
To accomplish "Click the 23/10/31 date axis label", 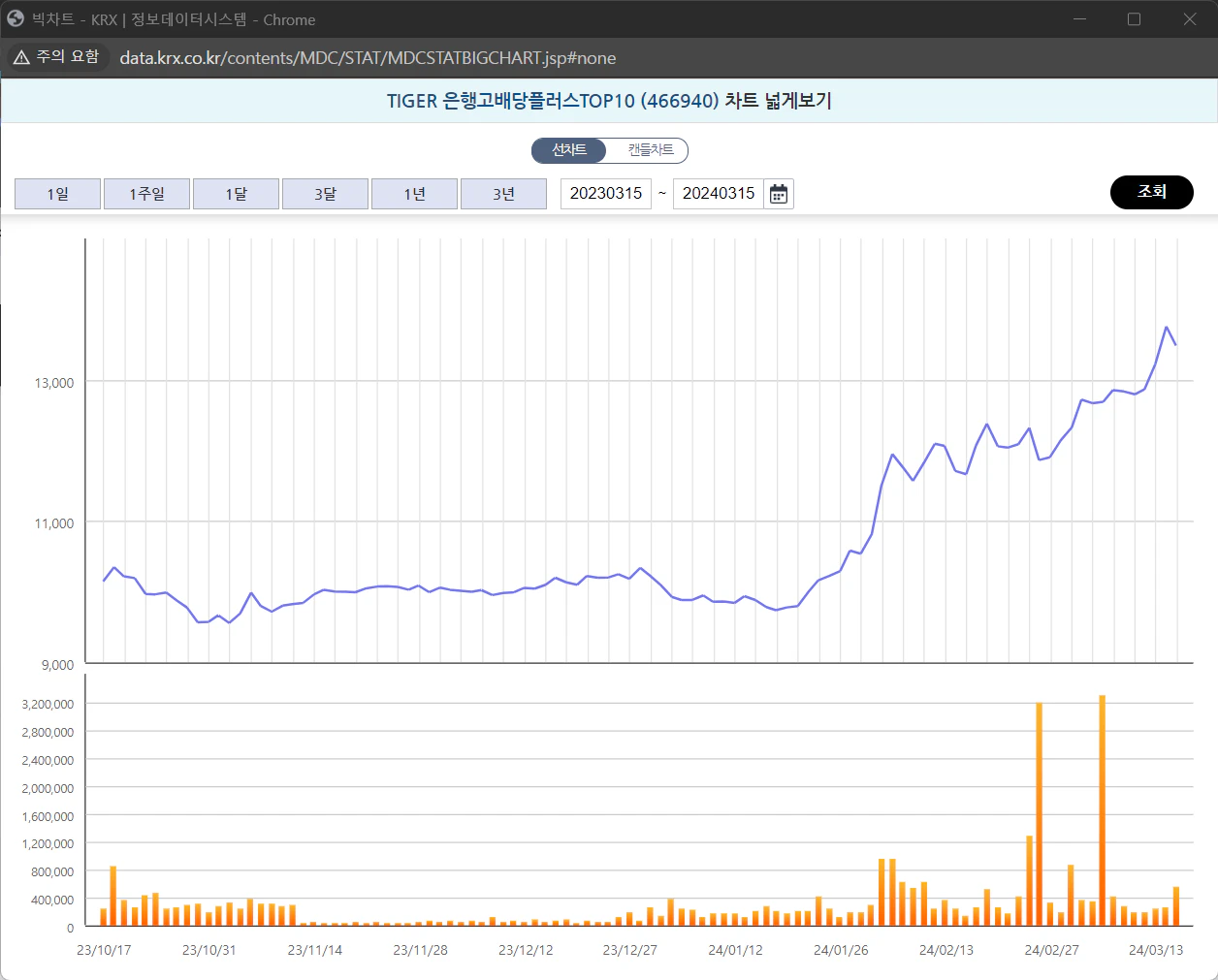I will pos(209,951).
